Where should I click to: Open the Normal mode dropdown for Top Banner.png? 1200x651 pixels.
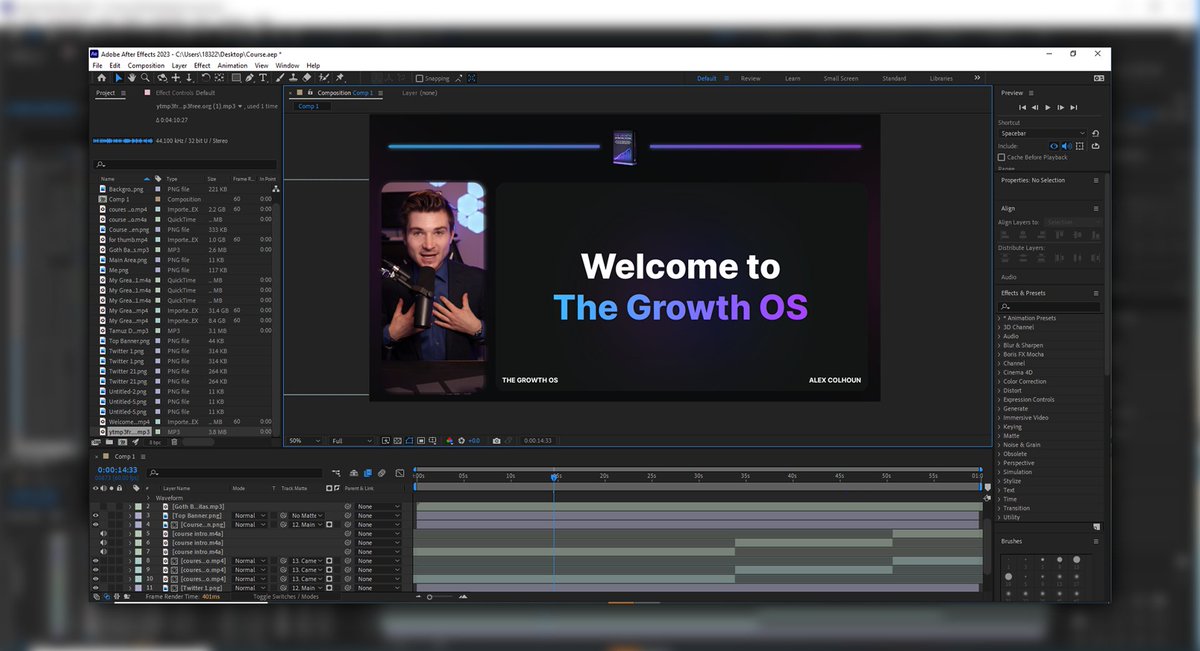pyautogui.click(x=249, y=516)
